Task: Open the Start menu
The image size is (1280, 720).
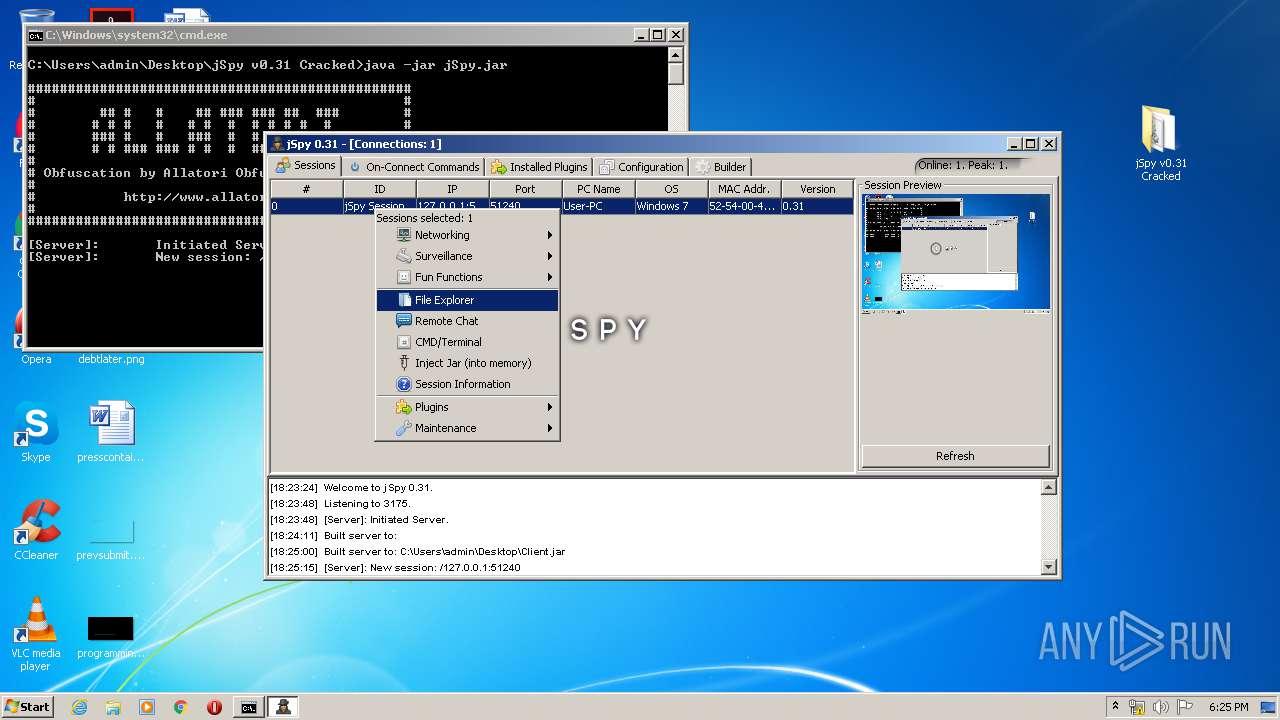Action: coord(27,707)
